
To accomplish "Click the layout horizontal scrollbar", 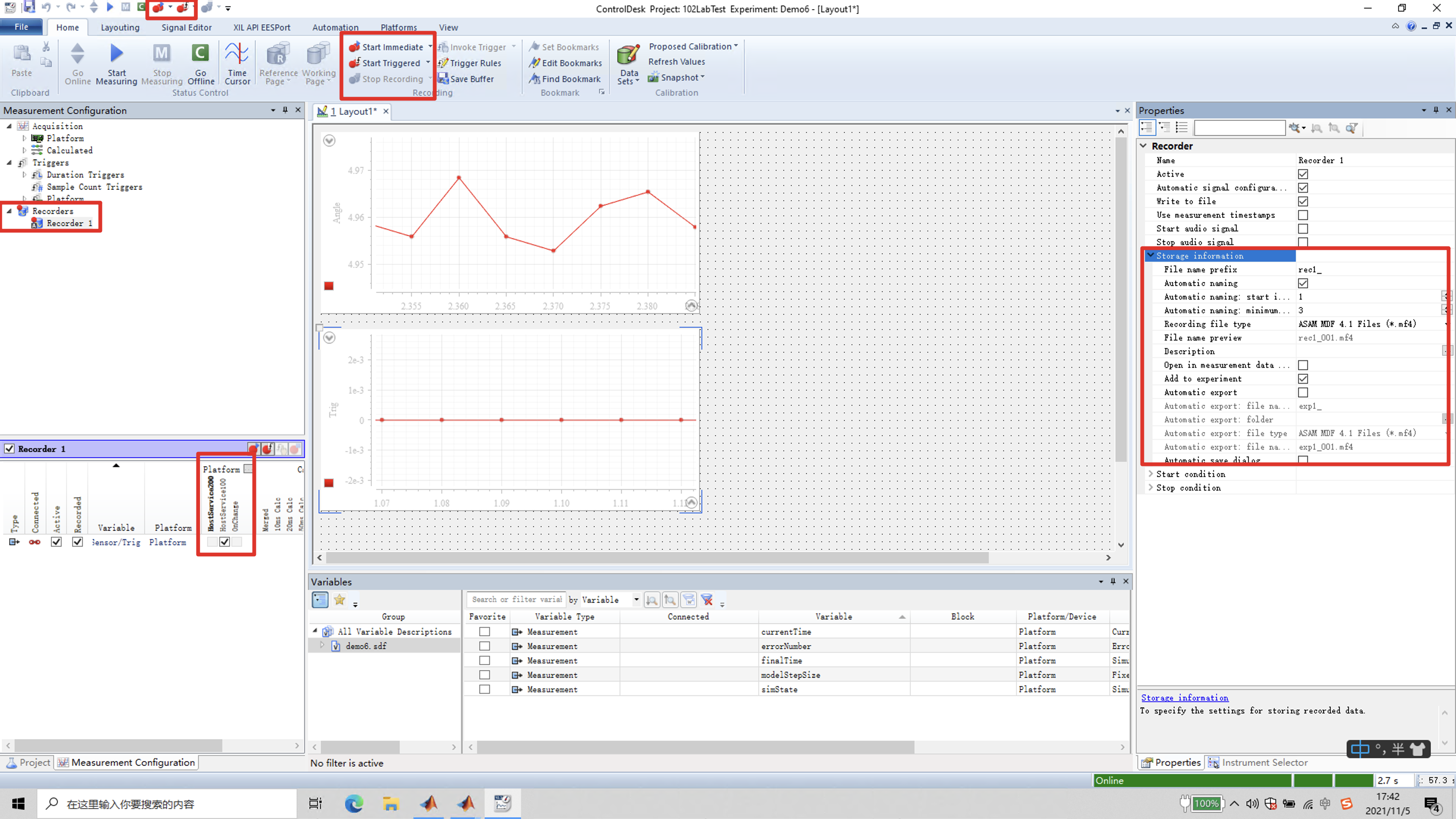I will [657, 558].
